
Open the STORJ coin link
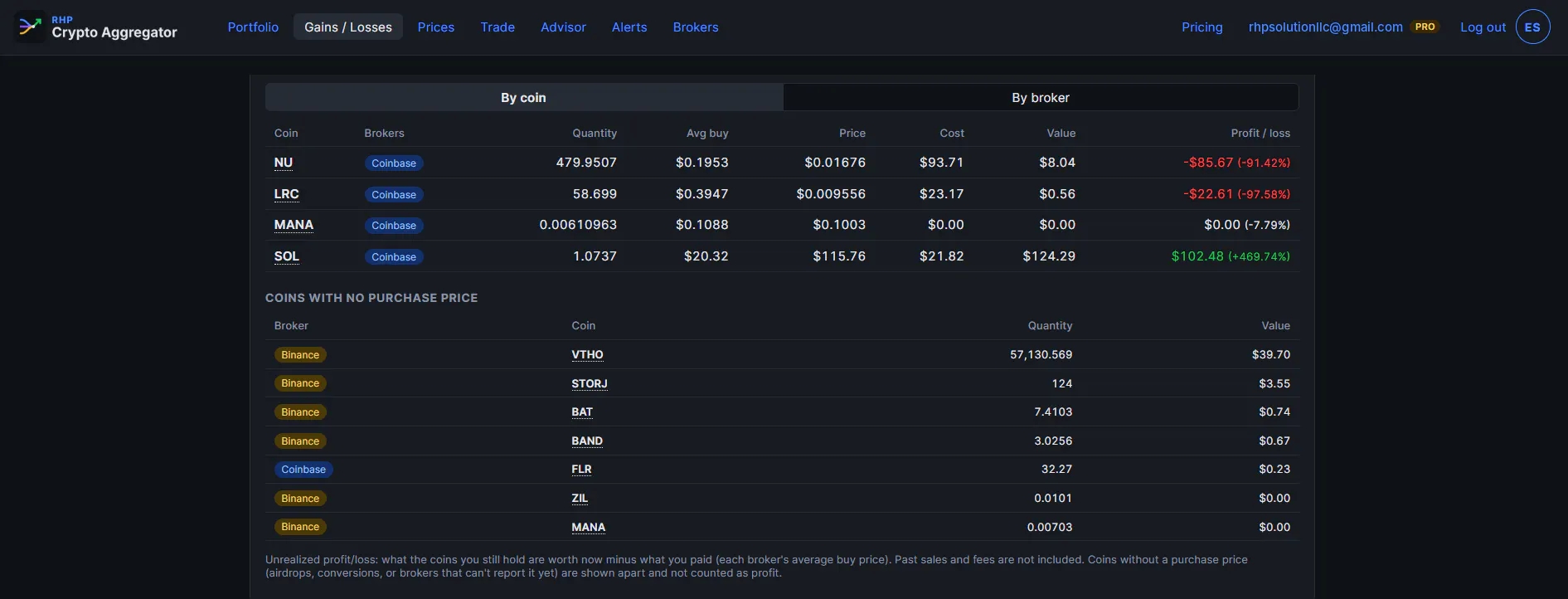tap(590, 383)
